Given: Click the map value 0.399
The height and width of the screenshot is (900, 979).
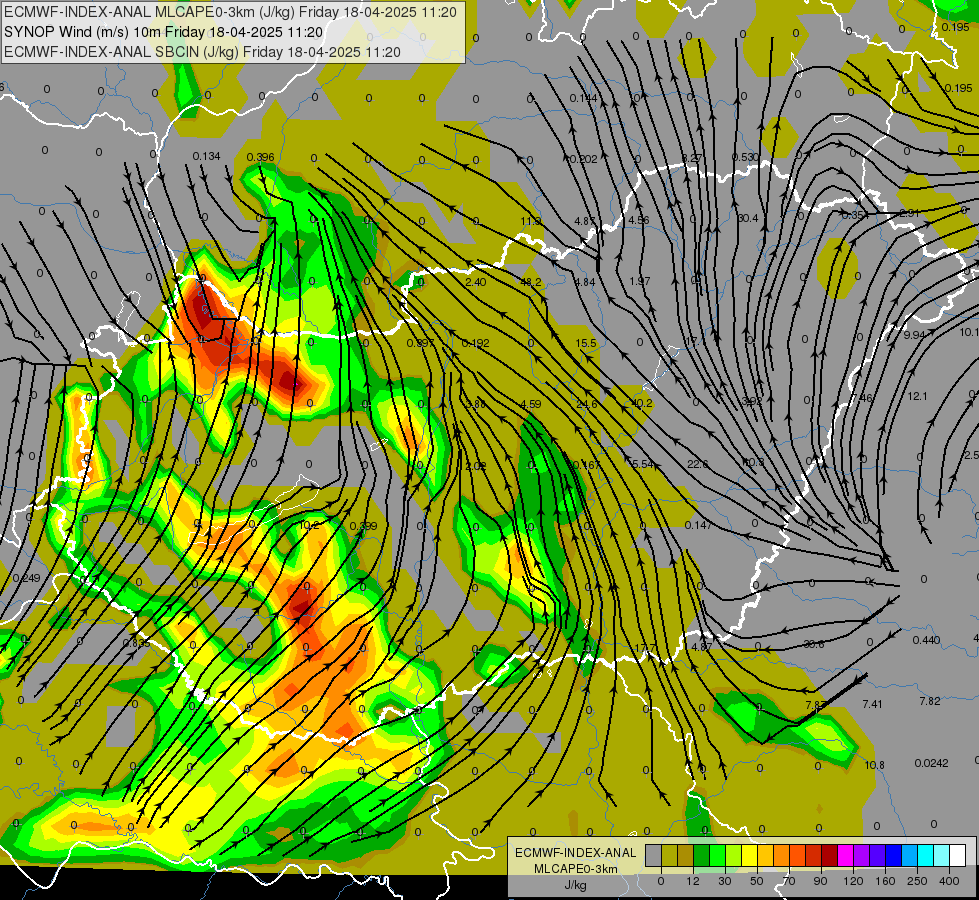Looking at the screenshot, I should pyautogui.click(x=363, y=526).
